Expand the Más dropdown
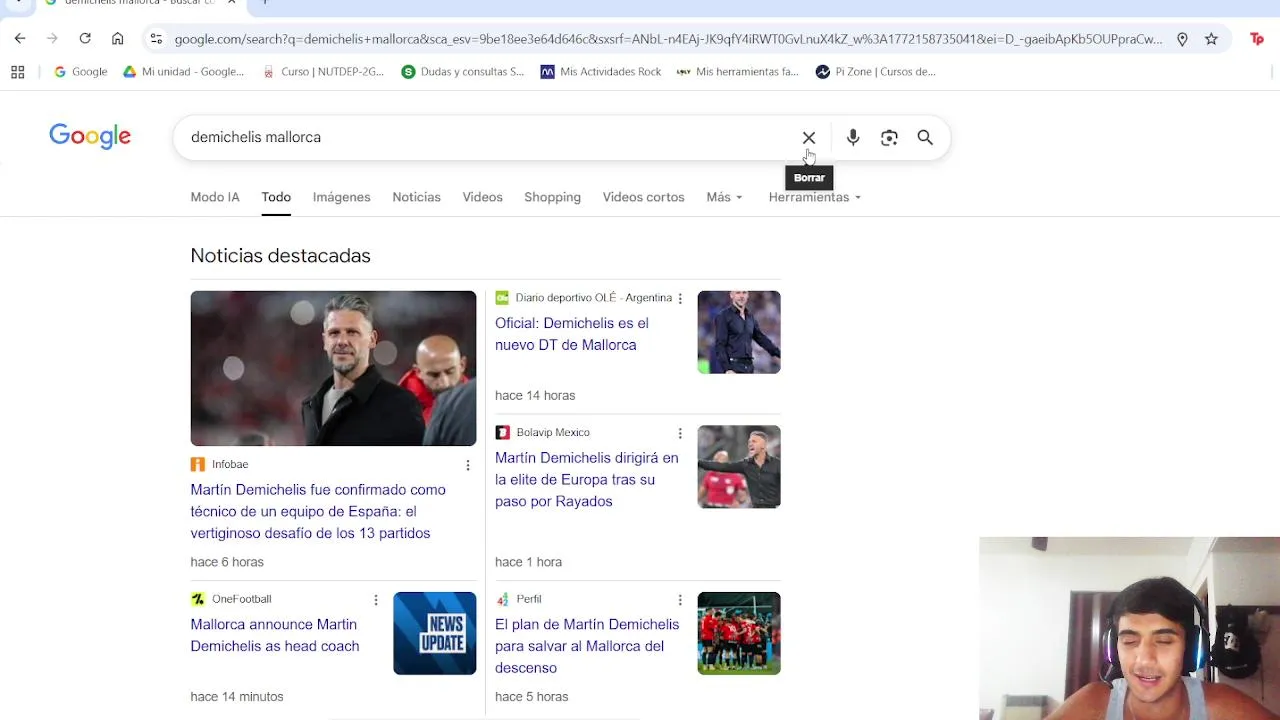The width and height of the screenshot is (1280, 720). click(724, 197)
